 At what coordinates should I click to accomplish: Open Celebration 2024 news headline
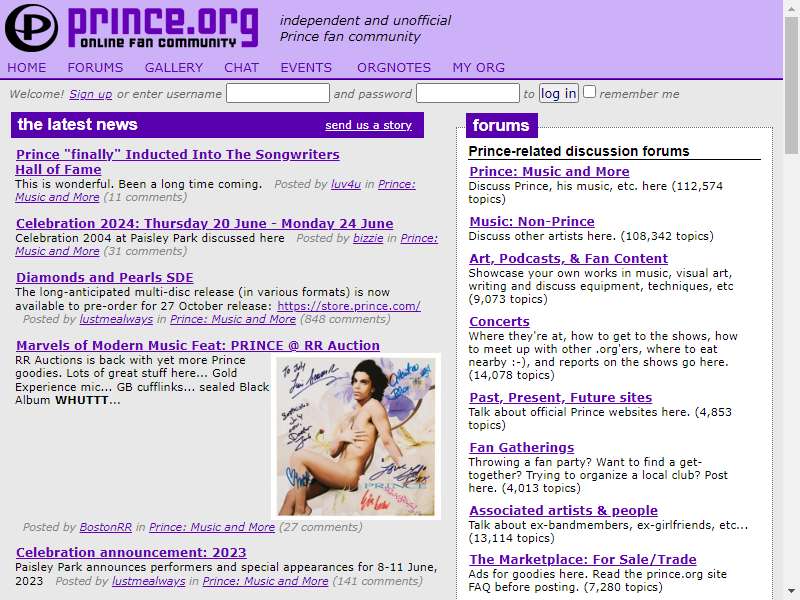tap(205, 223)
